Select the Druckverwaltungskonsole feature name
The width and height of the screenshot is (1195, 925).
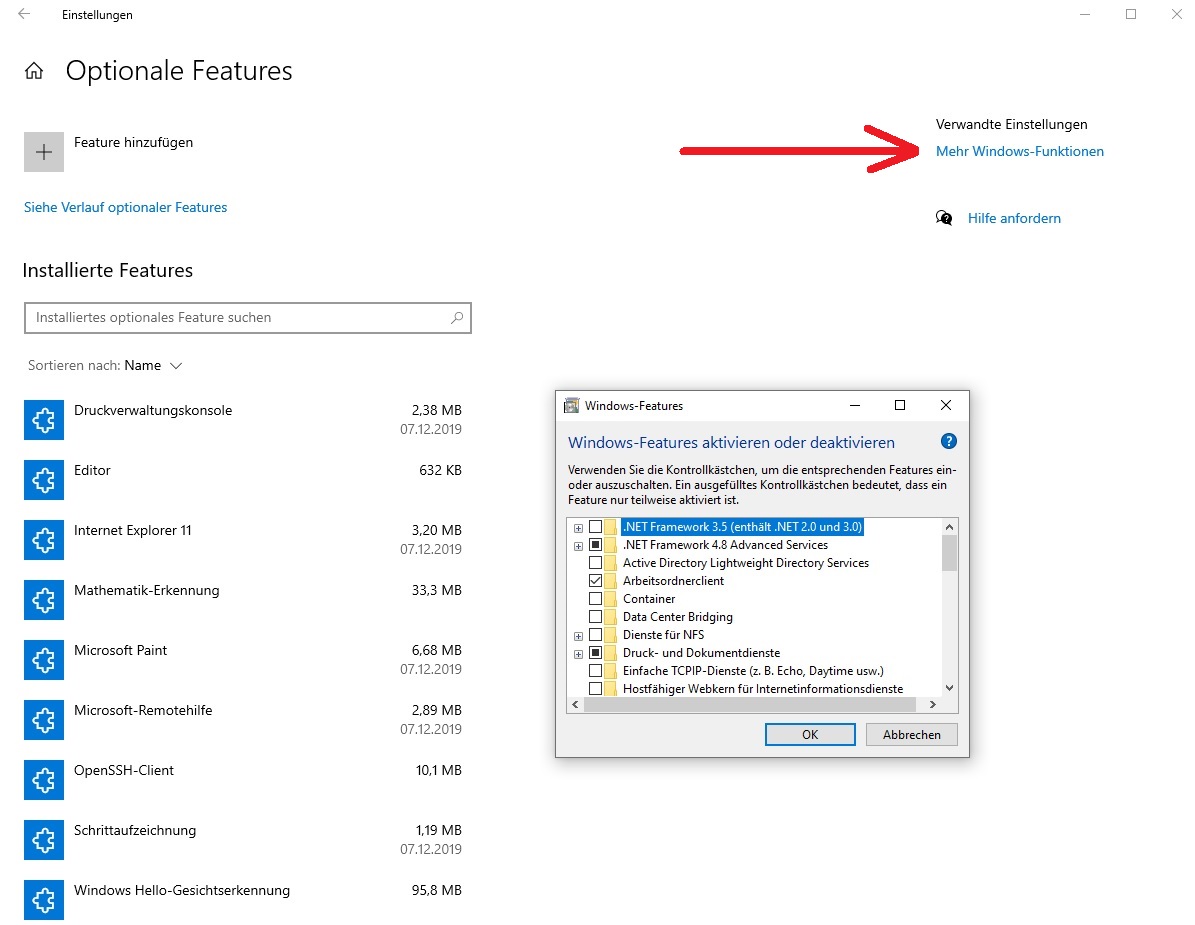coord(152,410)
